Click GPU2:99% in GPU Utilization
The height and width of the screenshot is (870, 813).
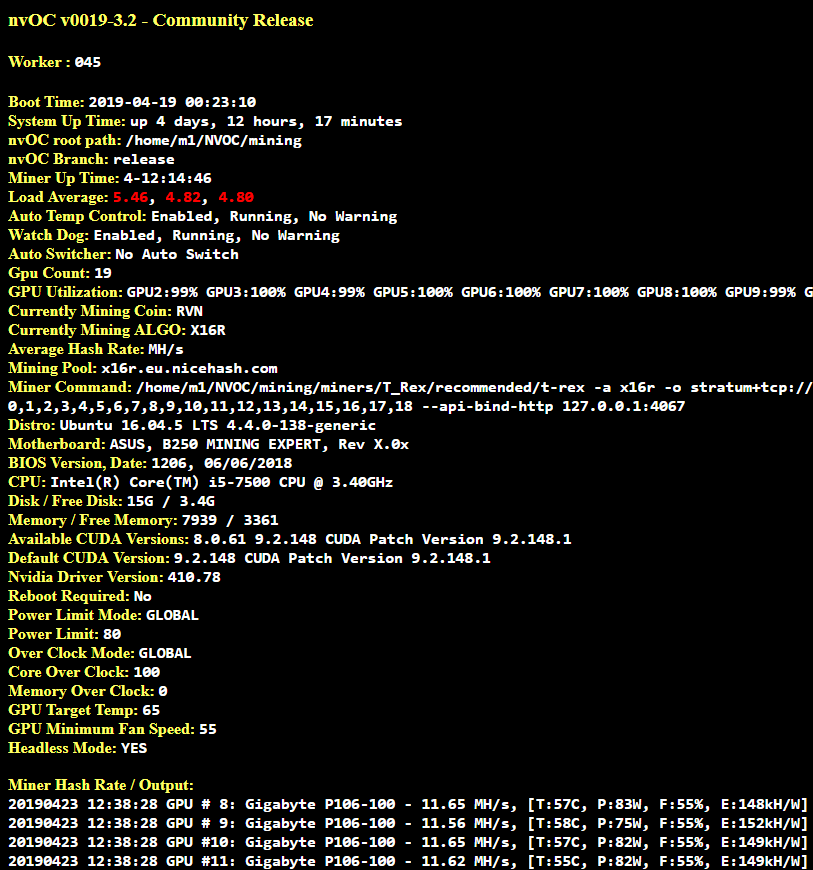tap(162, 292)
